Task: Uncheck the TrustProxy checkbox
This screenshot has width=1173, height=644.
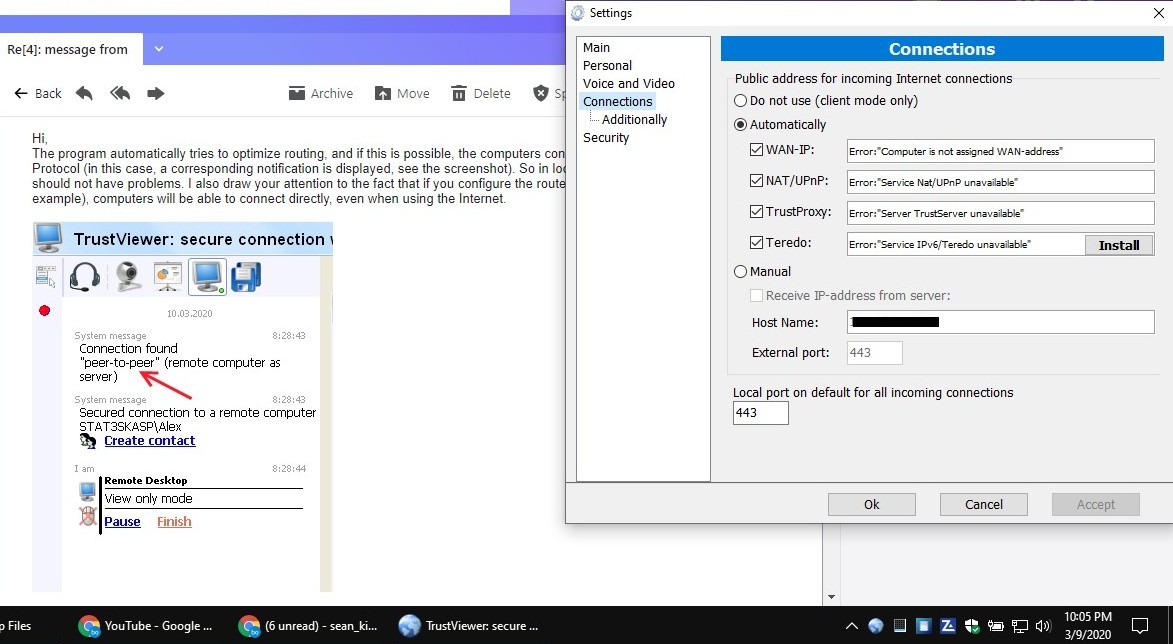Action: (x=756, y=212)
